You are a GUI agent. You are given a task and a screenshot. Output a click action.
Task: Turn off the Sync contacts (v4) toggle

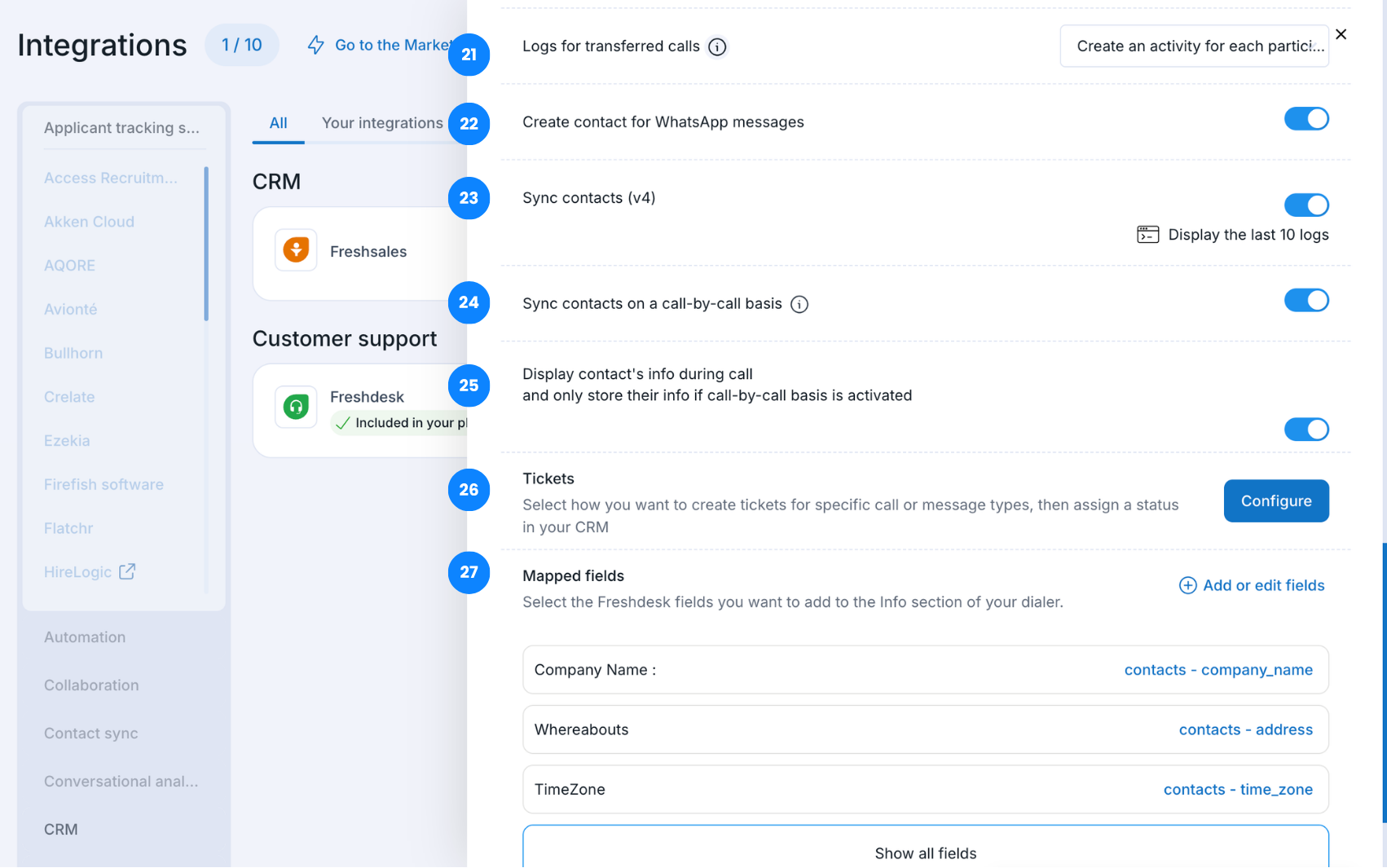click(1306, 205)
